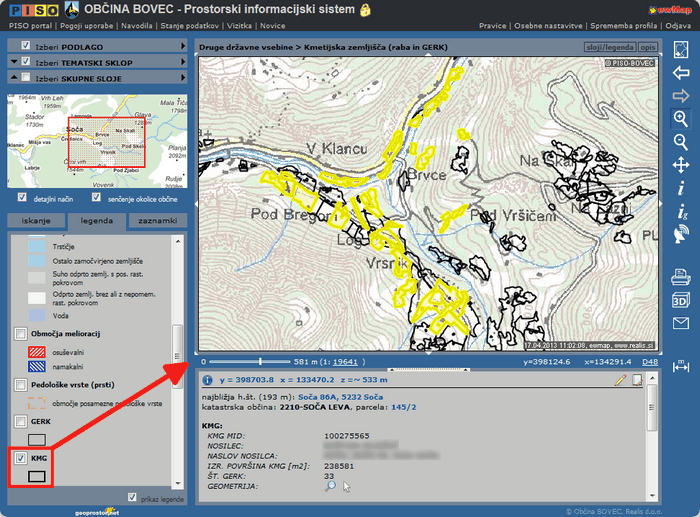700x517 pixels.
Task: Click the envelope (send mail) icon
Action: pos(681,322)
